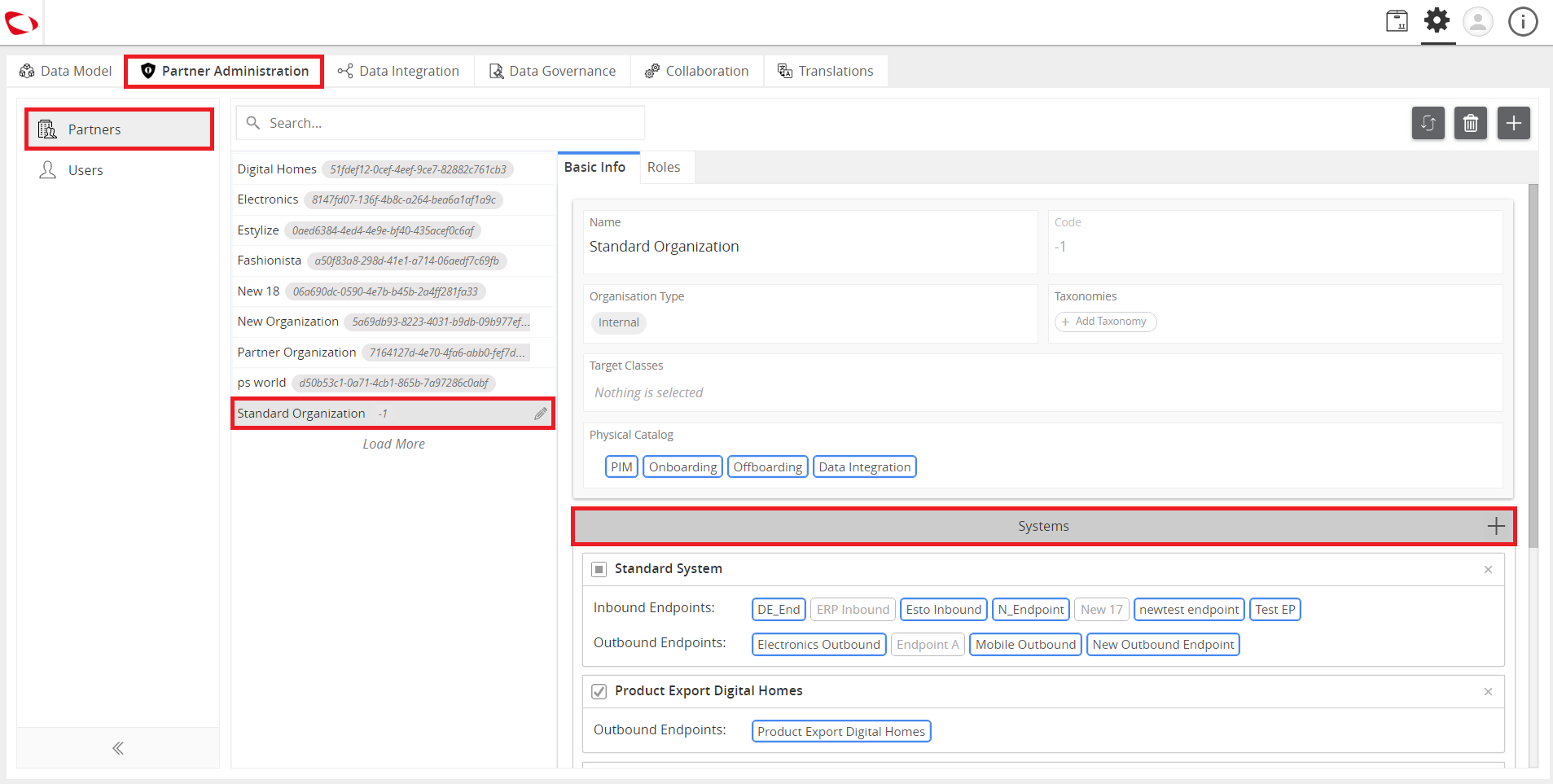Click the vertical scrollbar of detail panel
The image size is (1553, 784).
[1533, 365]
